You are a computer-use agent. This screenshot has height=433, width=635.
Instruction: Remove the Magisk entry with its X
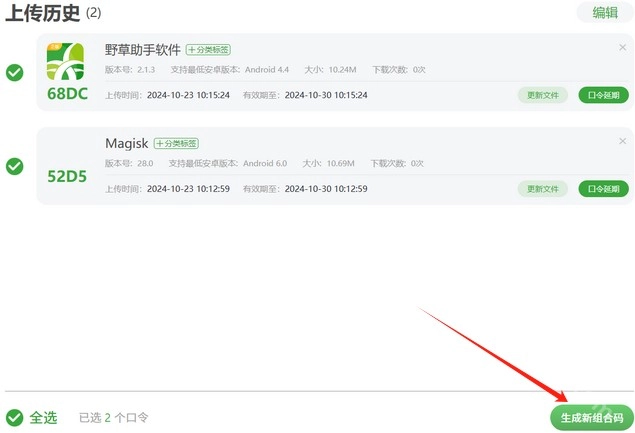[x=622, y=141]
